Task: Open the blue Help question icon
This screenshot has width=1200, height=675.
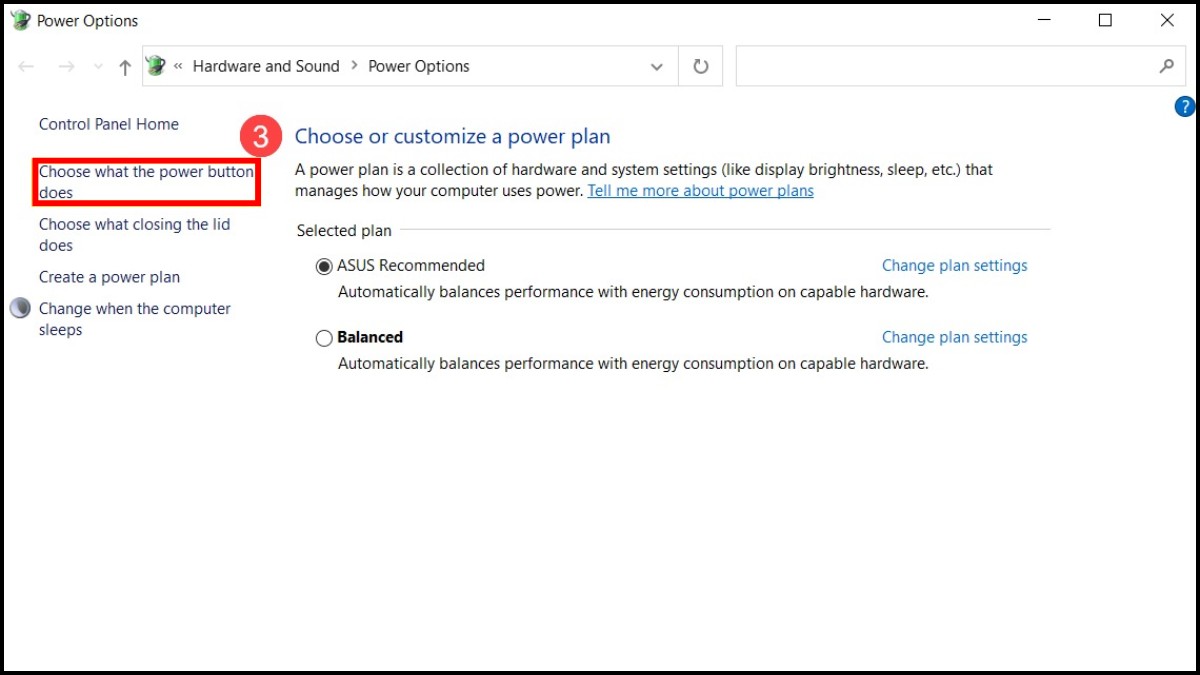Action: tap(1184, 107)
